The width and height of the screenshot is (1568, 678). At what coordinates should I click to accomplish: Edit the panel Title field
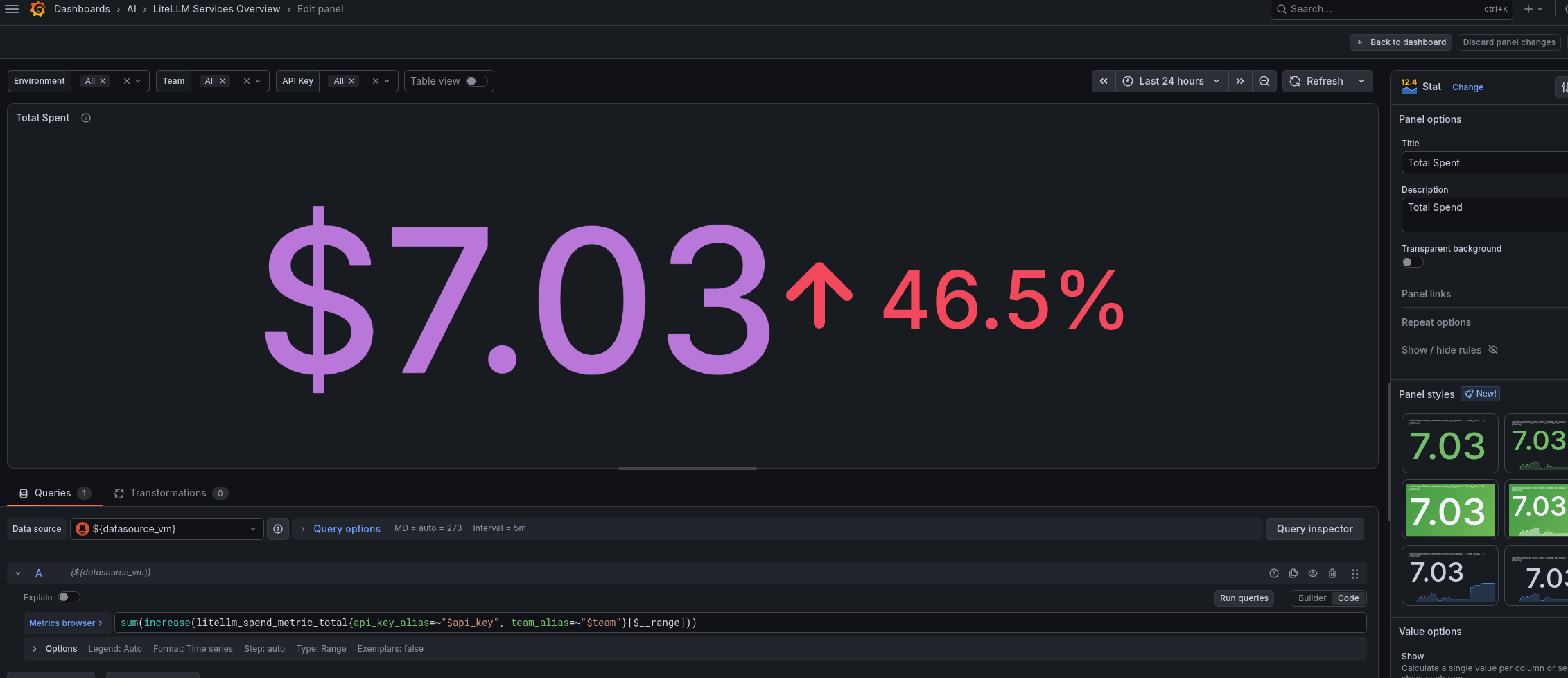click(1485, 163)
